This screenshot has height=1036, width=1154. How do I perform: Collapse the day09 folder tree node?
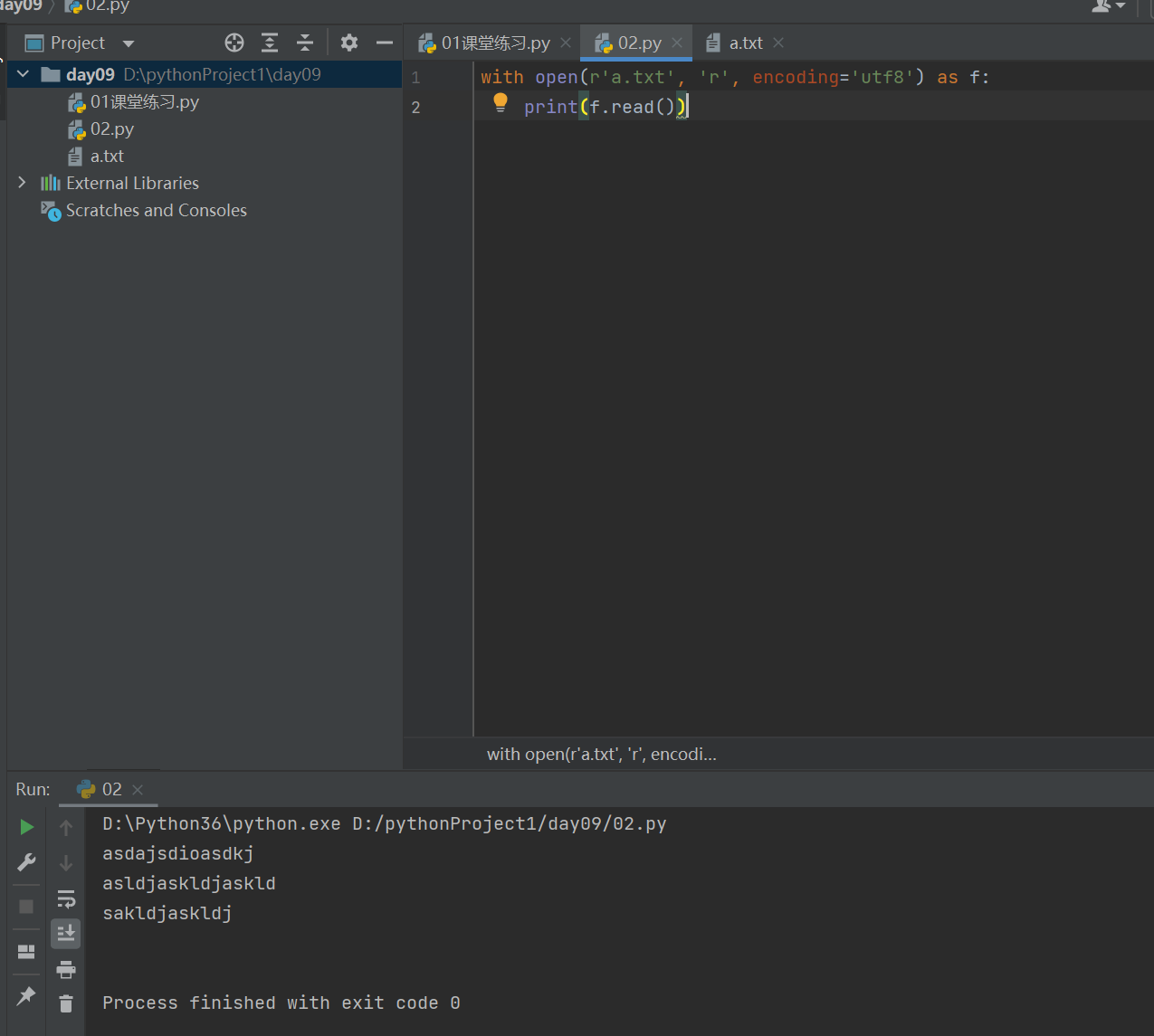pos(24,74)
